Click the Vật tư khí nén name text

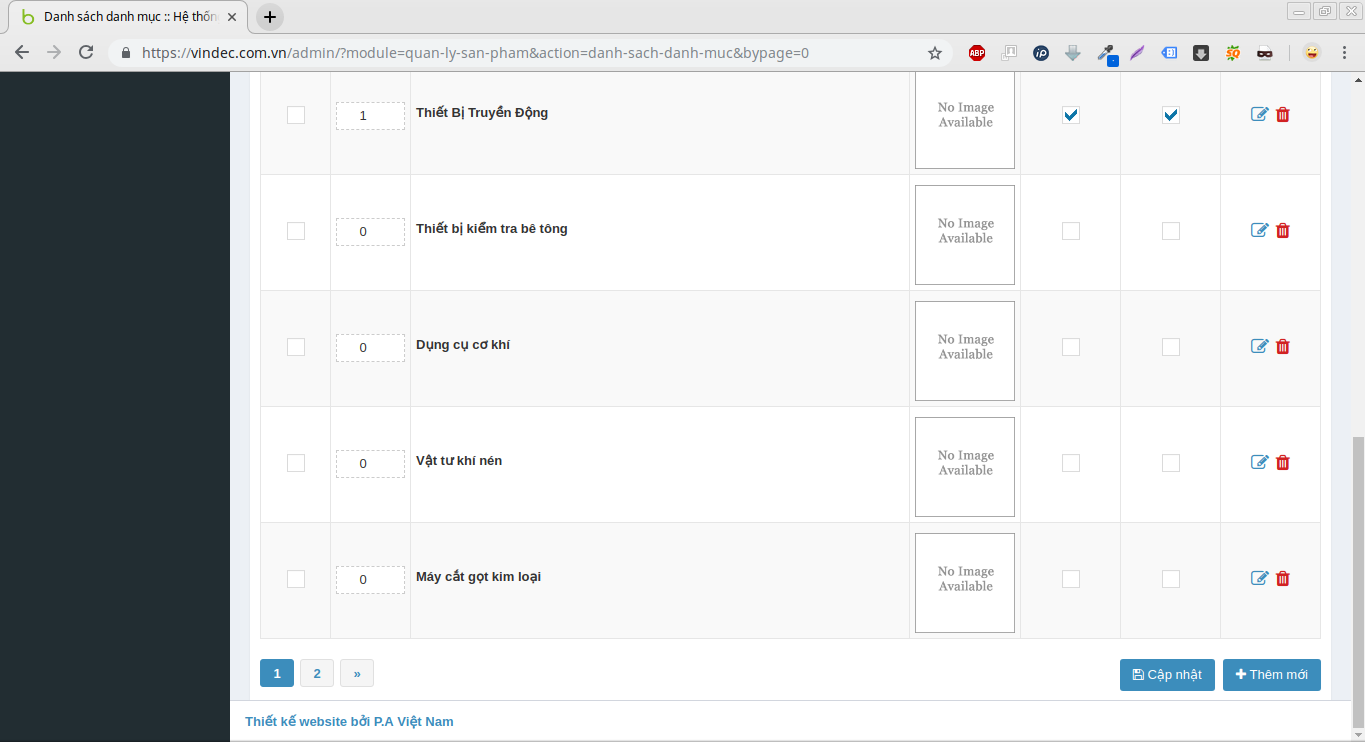point(459,461)
